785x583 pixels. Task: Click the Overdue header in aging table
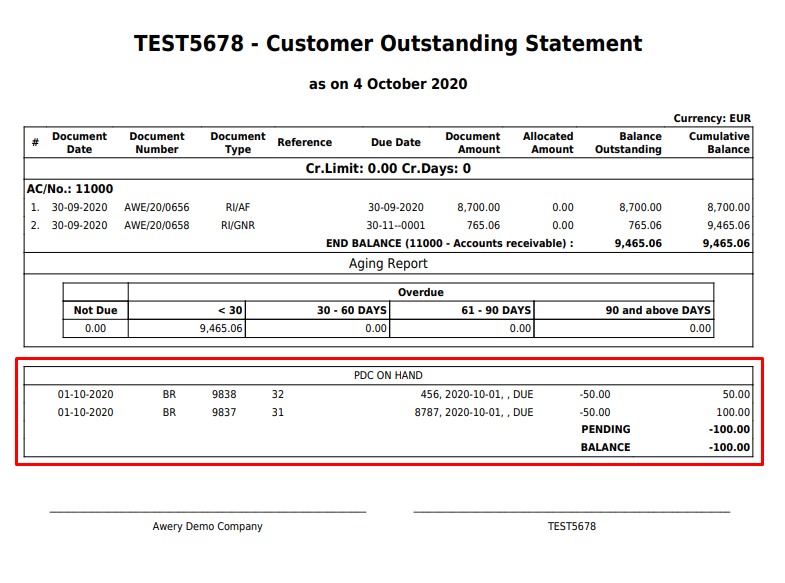coord(421,292)
